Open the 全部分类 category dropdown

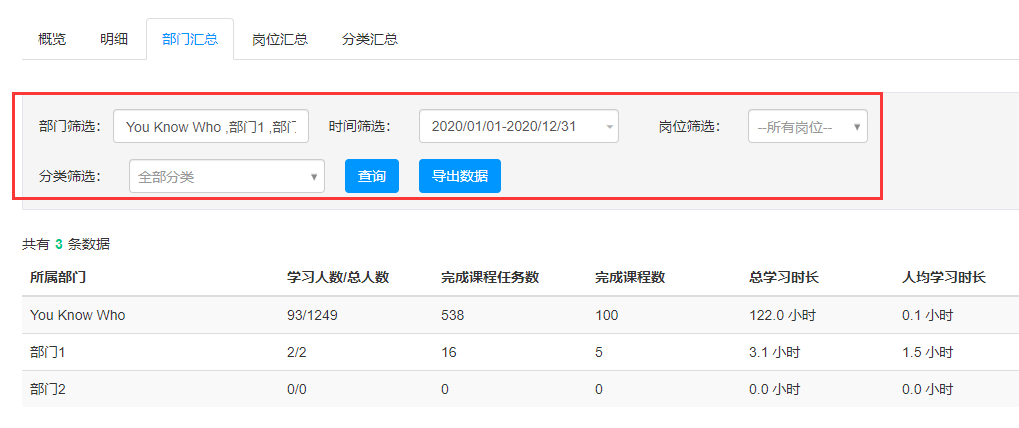[x=227, y=176]
